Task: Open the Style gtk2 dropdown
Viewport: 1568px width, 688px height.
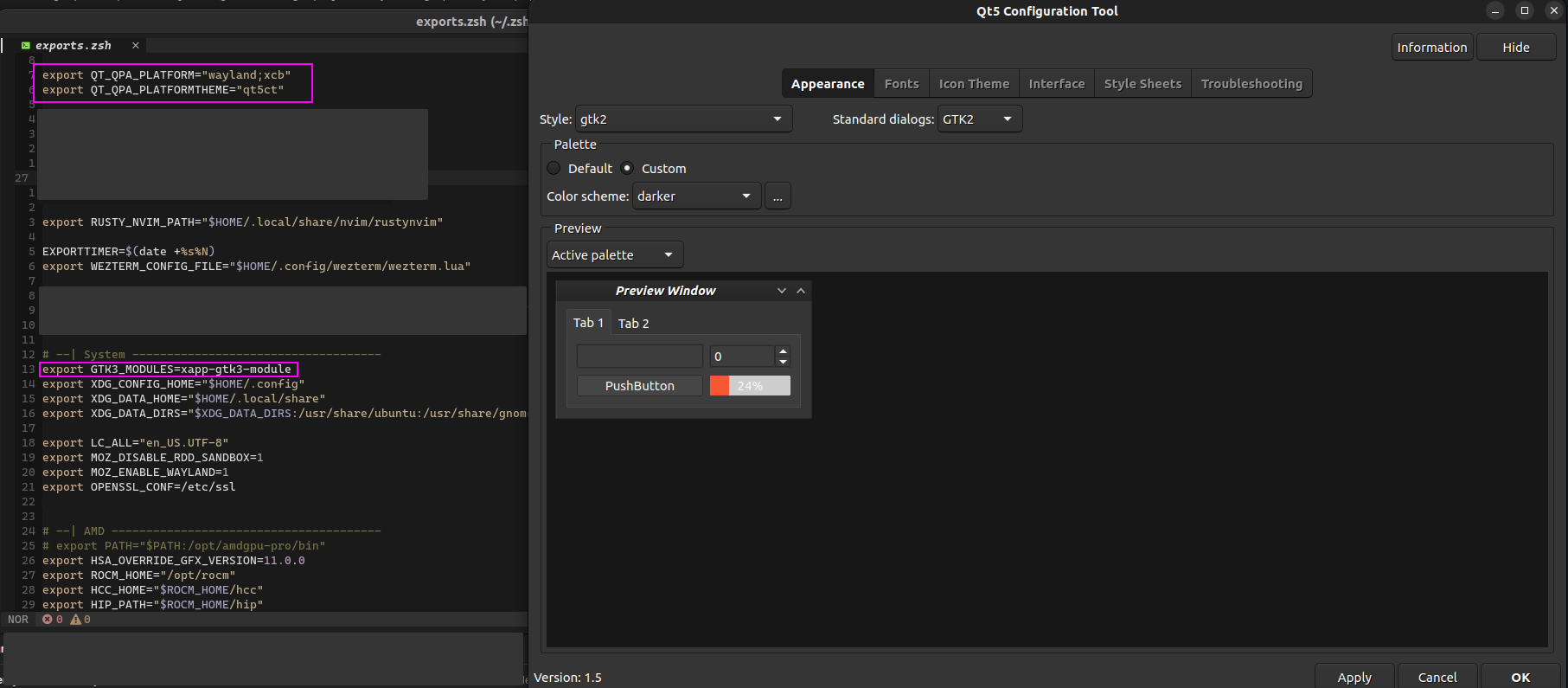Action: [x=683, y=119]
